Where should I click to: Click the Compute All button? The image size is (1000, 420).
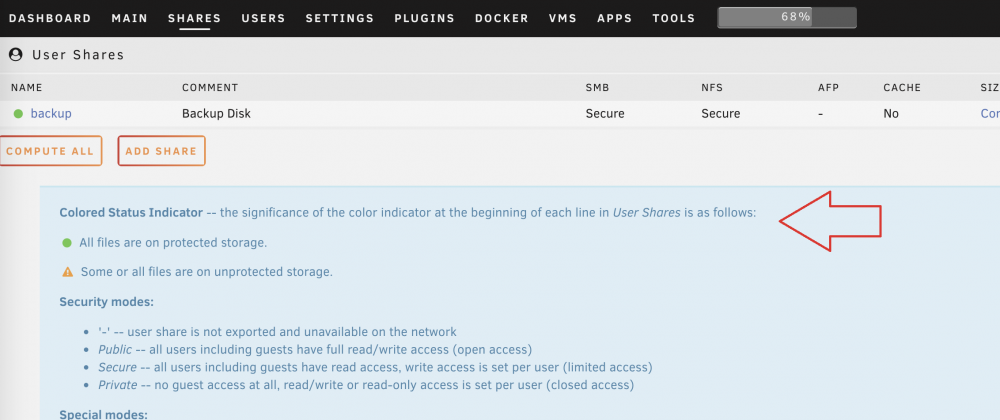click(x=50, y=151)
